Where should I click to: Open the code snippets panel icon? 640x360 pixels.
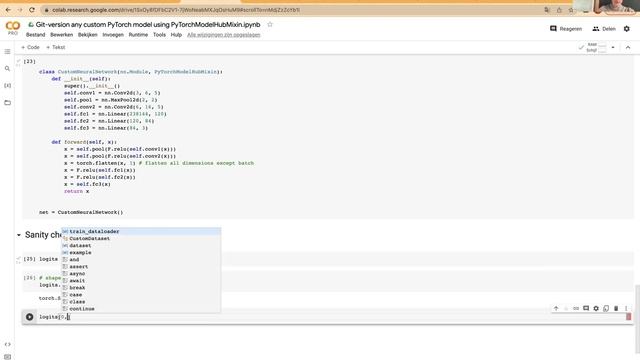(x=7, y=344)
